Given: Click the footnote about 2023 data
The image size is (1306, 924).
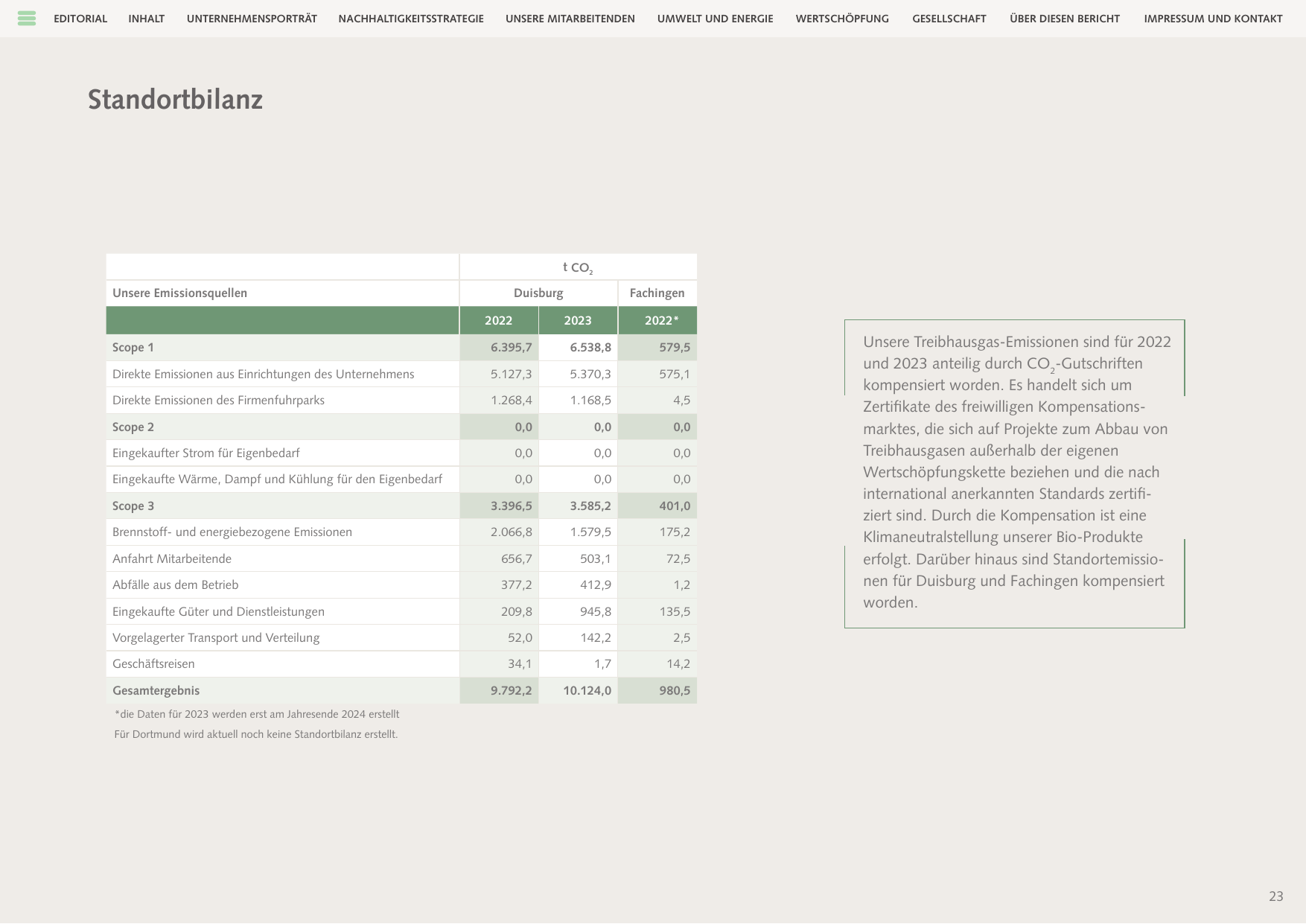Looking at the screenshot, I should click(x=257, y=715).
